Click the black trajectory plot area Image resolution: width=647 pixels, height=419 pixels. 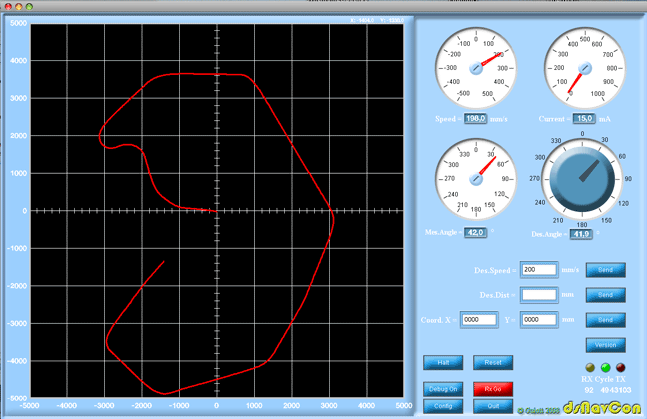tap(217, 211)
